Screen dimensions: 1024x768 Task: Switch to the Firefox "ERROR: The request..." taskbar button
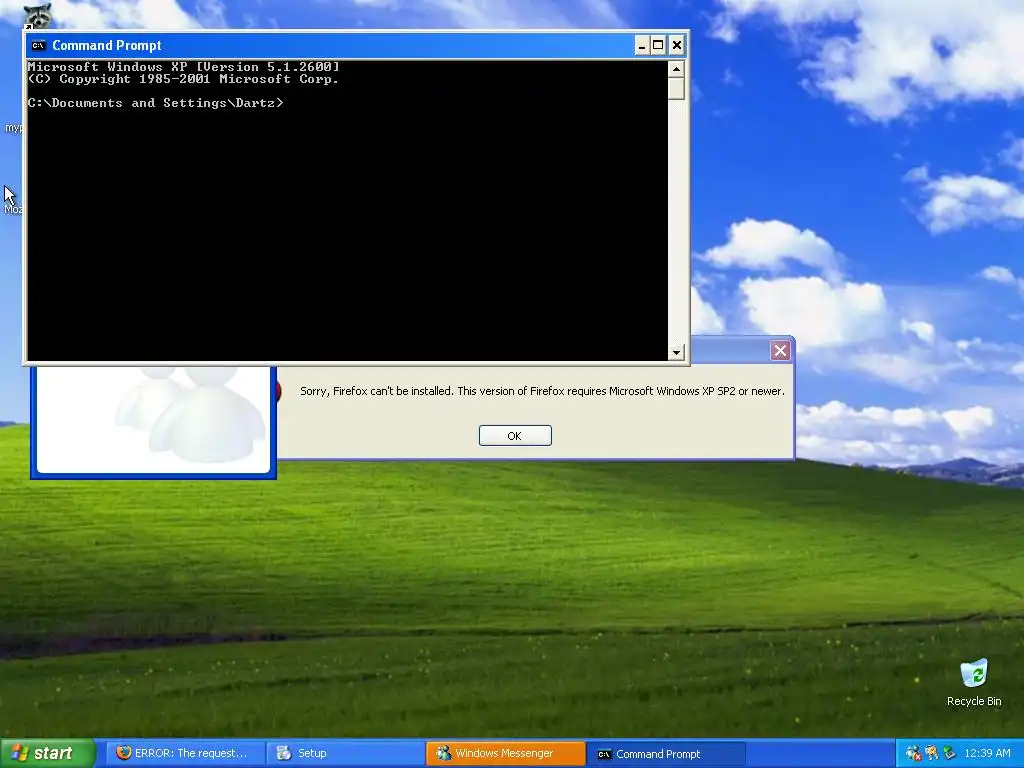coord(184,753)
